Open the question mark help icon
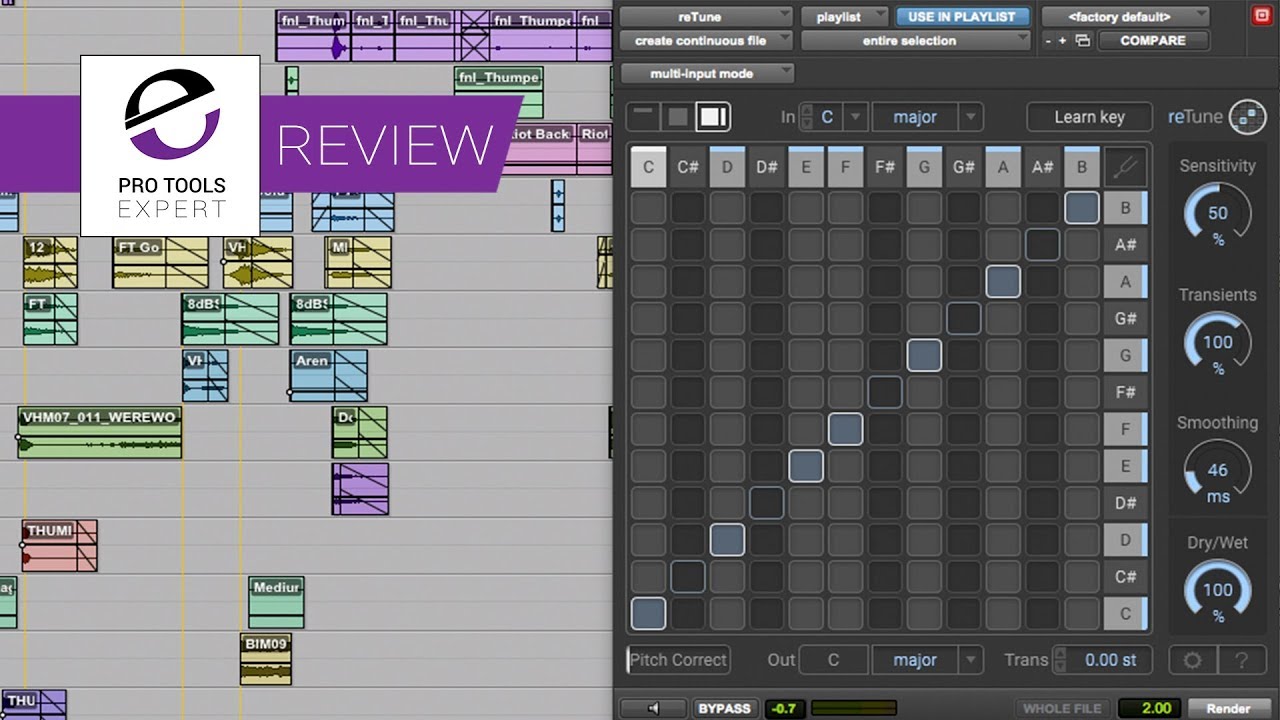 tap(1240, 660)
